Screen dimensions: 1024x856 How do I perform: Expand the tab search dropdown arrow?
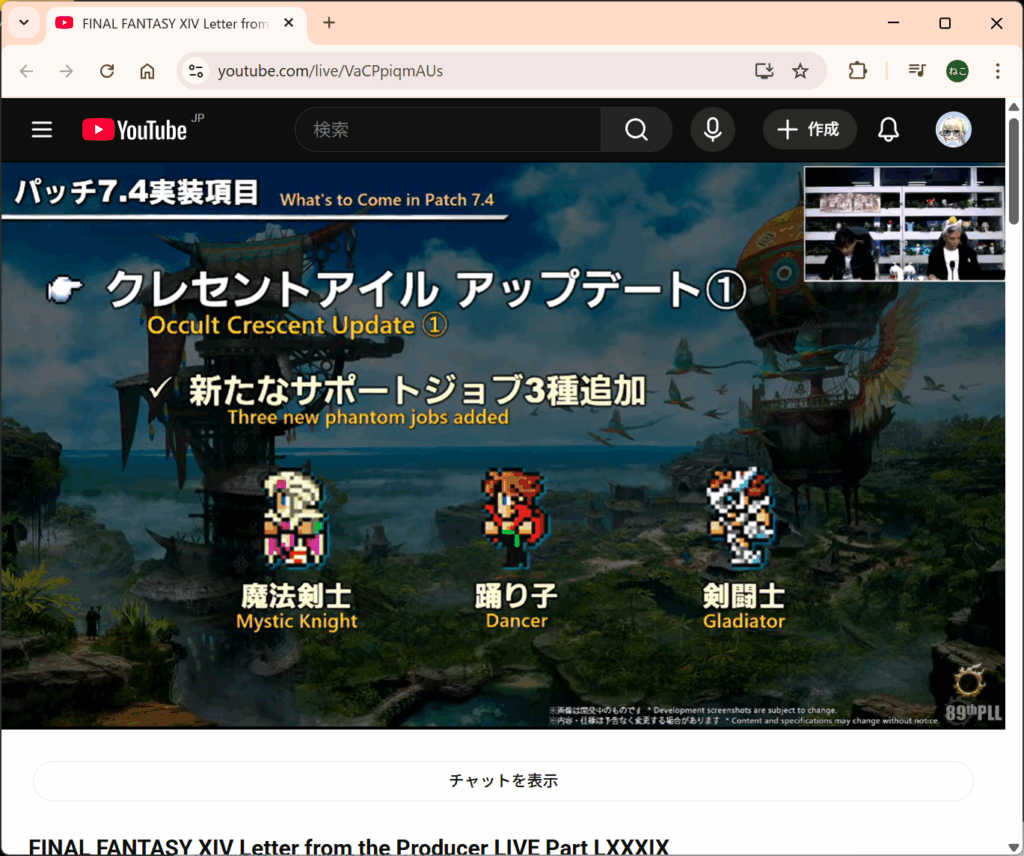click(24, 23)
